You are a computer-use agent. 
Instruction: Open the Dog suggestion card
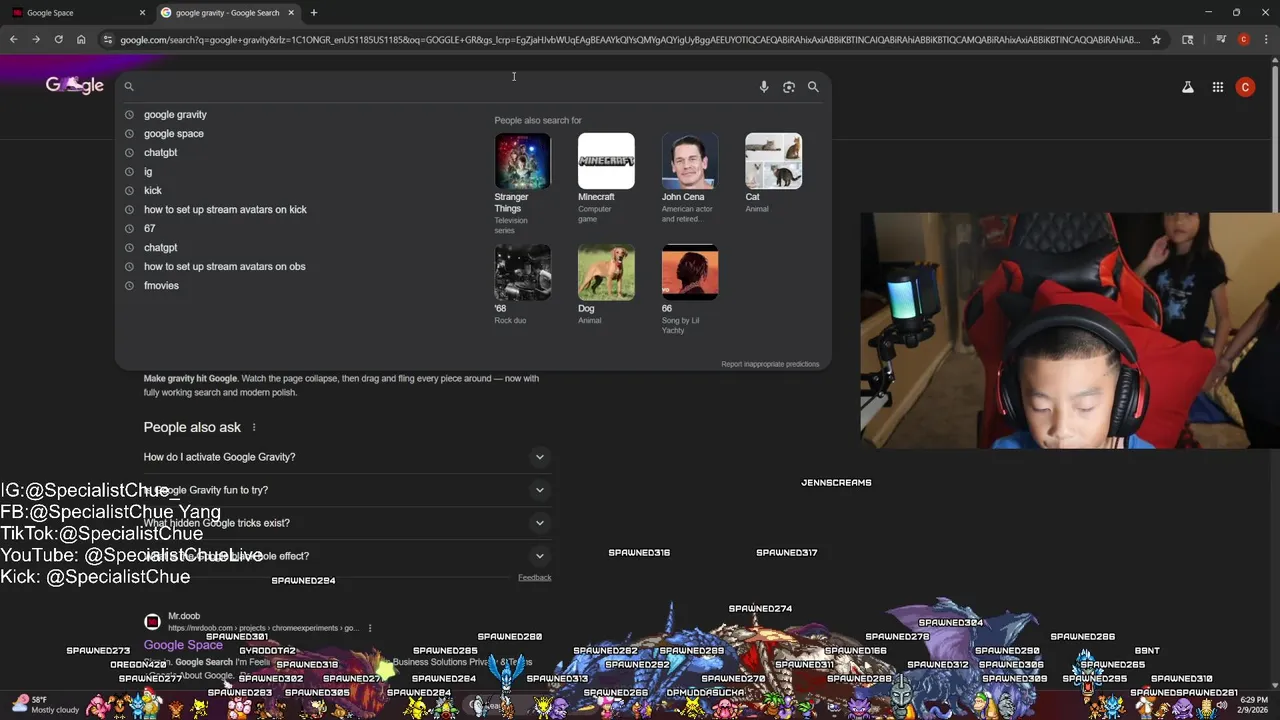coord(606,285)
